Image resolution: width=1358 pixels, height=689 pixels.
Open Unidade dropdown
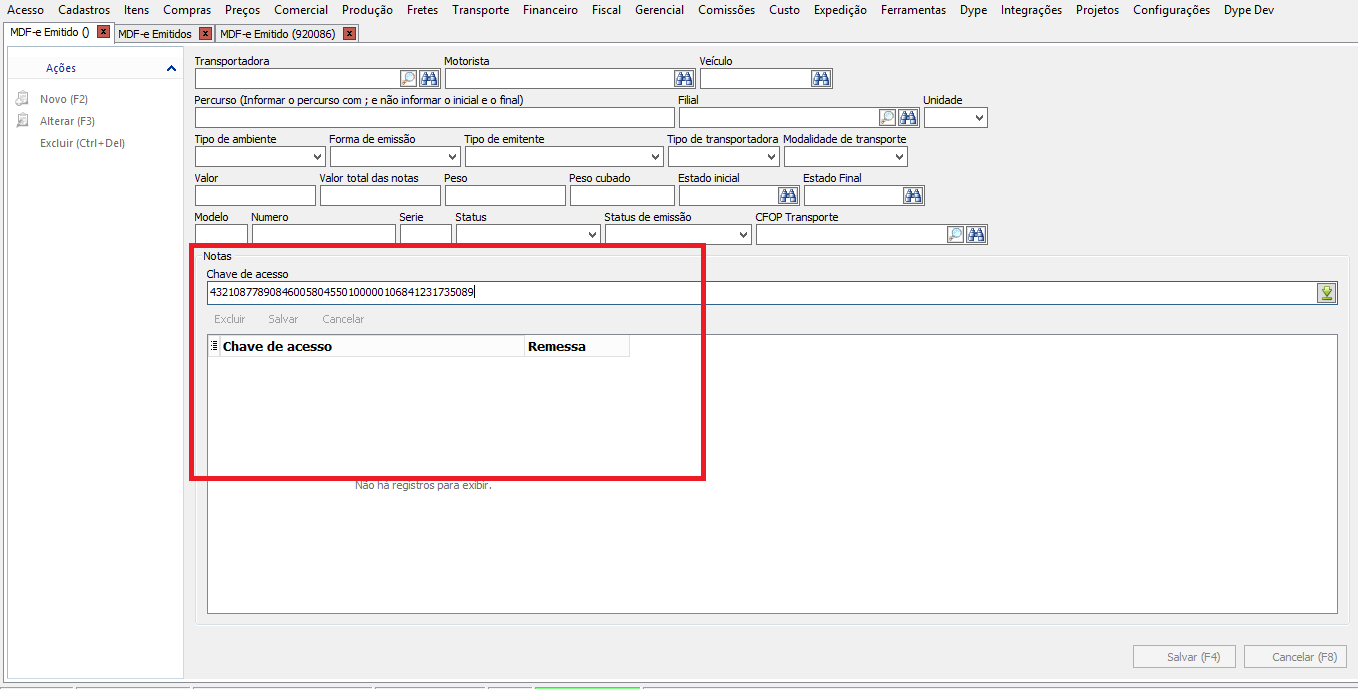coord(979,118)
